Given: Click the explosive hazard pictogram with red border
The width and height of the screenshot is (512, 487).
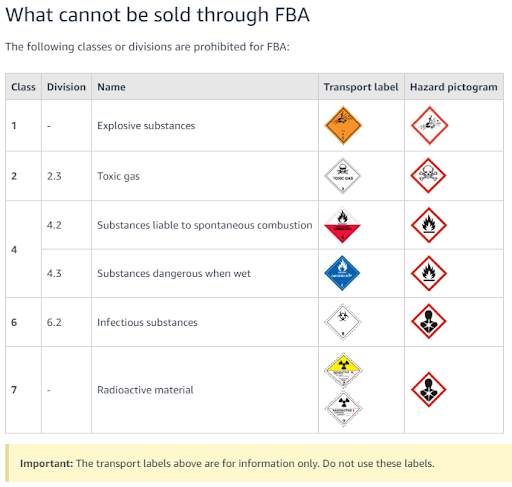Looking at the screenshot, I should [429, 126].
